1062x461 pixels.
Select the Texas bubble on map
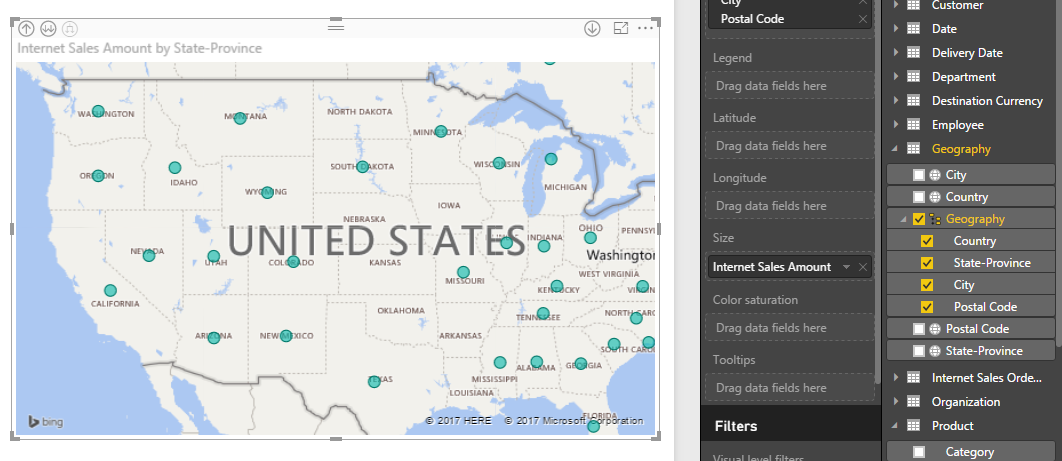pyautogui.click(x=374, y=382)
